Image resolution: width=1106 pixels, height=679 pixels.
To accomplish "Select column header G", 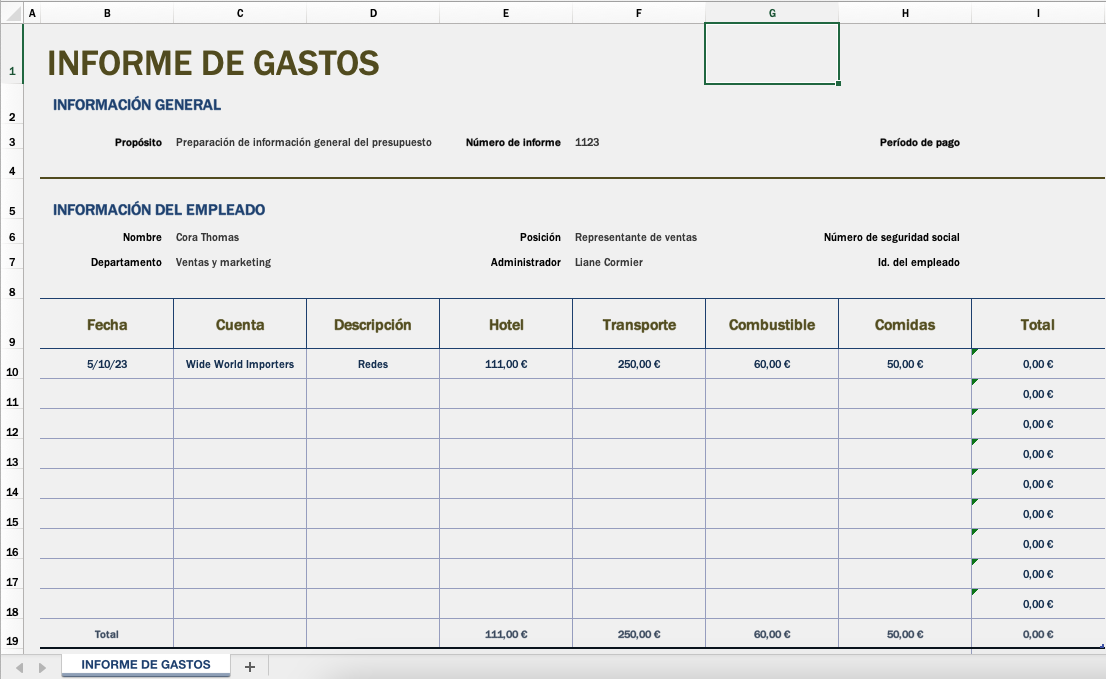I will [x=771, y=12].
